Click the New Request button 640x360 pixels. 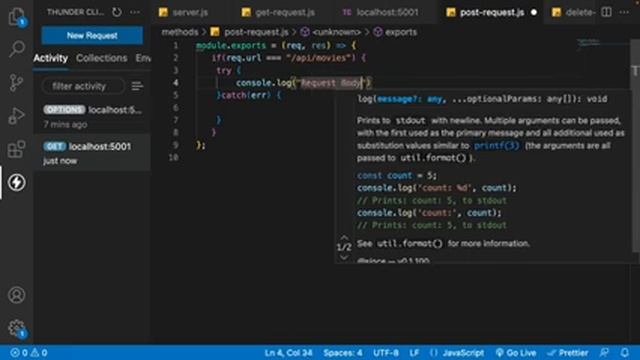pos(92,36)
